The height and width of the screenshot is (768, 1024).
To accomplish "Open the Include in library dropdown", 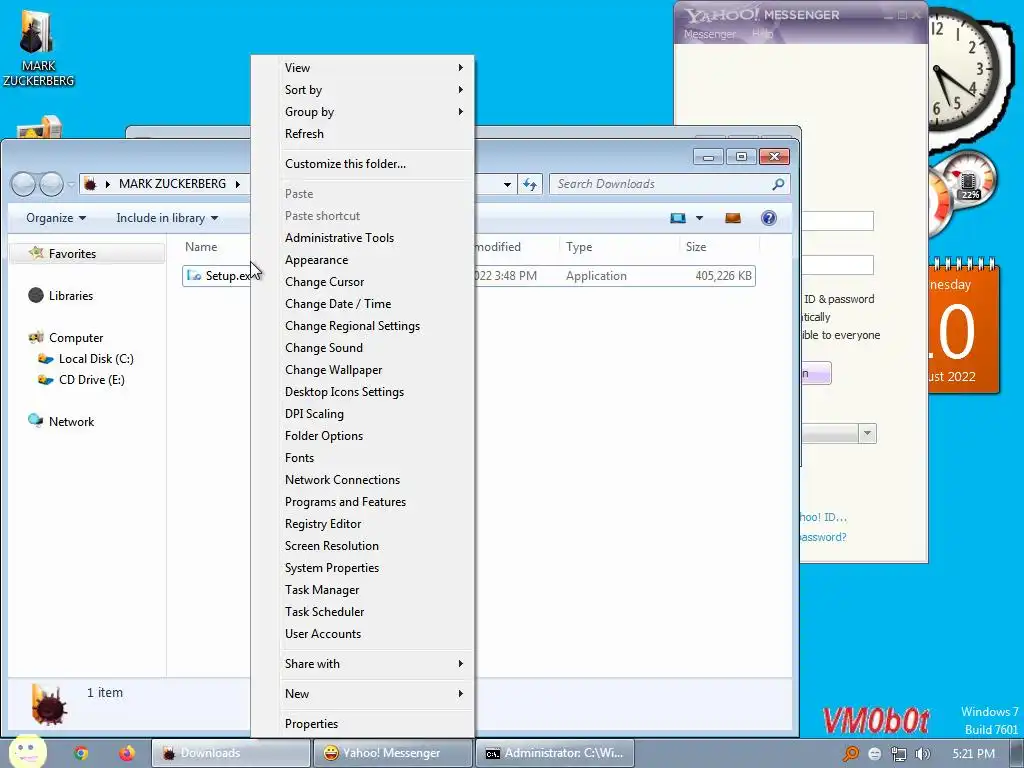I will (x=167, y=218).
